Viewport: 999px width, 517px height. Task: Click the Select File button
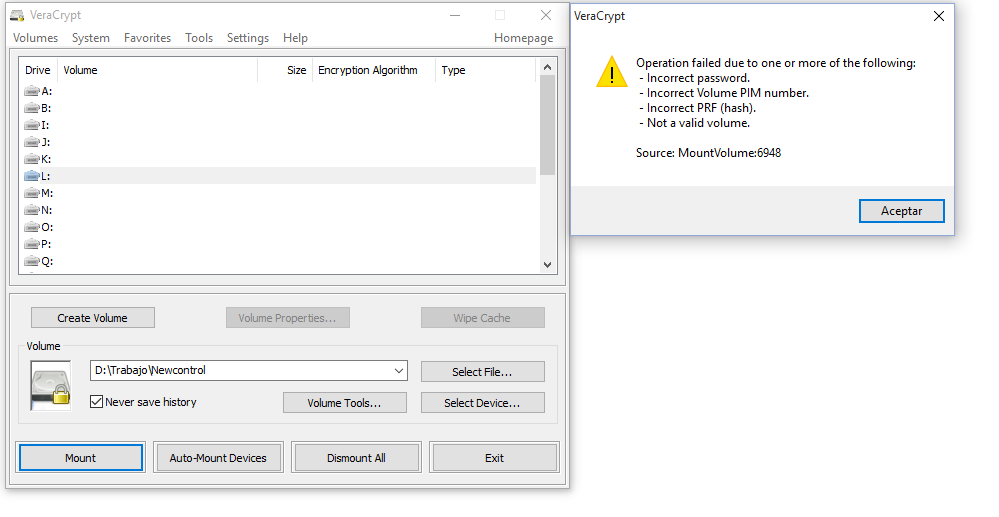482,372
